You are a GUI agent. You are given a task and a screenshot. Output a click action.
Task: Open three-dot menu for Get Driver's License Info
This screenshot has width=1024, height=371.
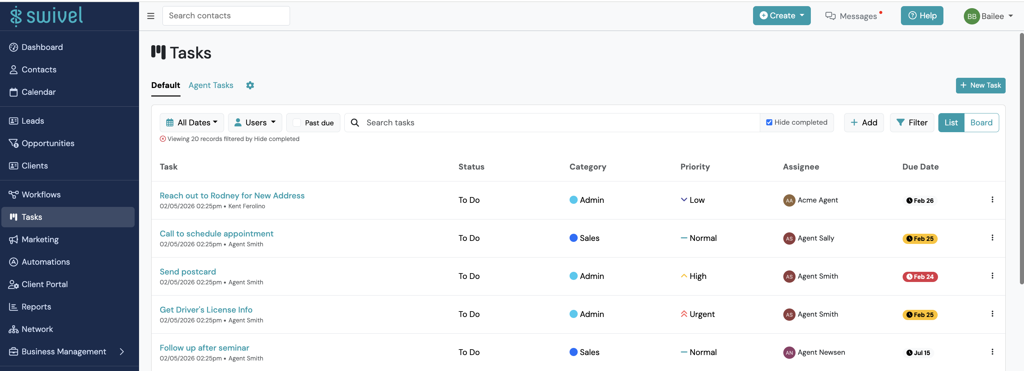click(x=992, y=314)
